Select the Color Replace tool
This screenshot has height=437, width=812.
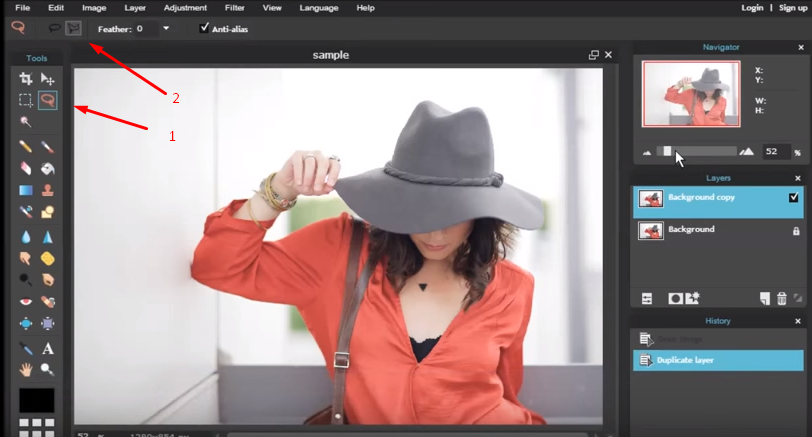(x=25, y=212)
